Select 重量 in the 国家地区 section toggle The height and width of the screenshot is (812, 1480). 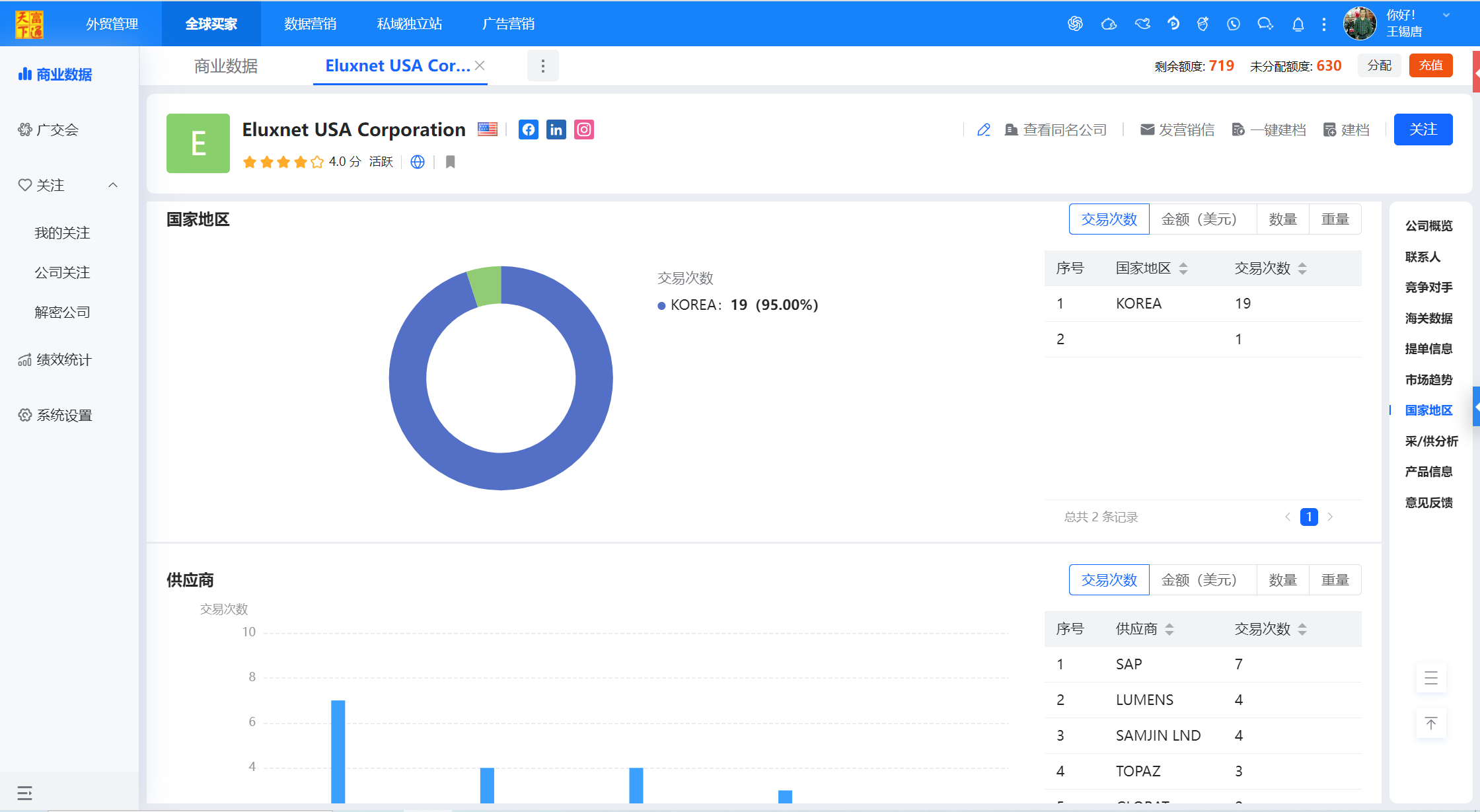(1335, 219)
